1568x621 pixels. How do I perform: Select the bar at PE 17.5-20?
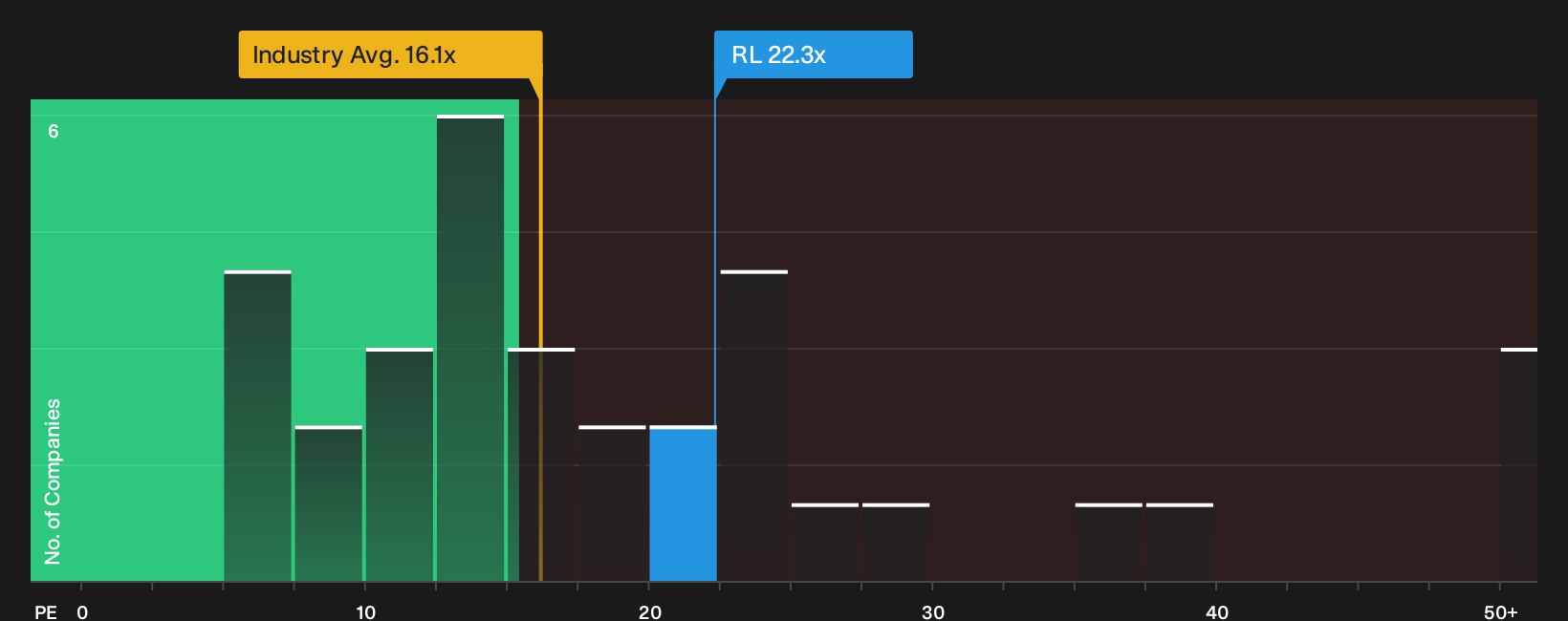612,503
